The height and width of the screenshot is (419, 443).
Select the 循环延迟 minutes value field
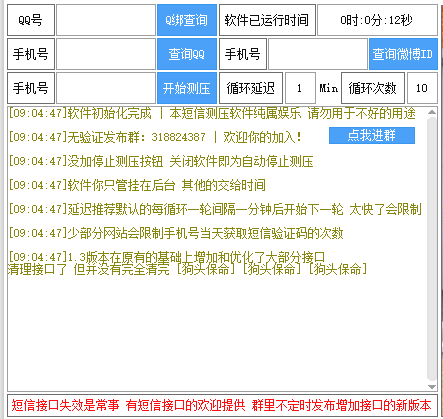pyautogui.click(x=300, y=88)
